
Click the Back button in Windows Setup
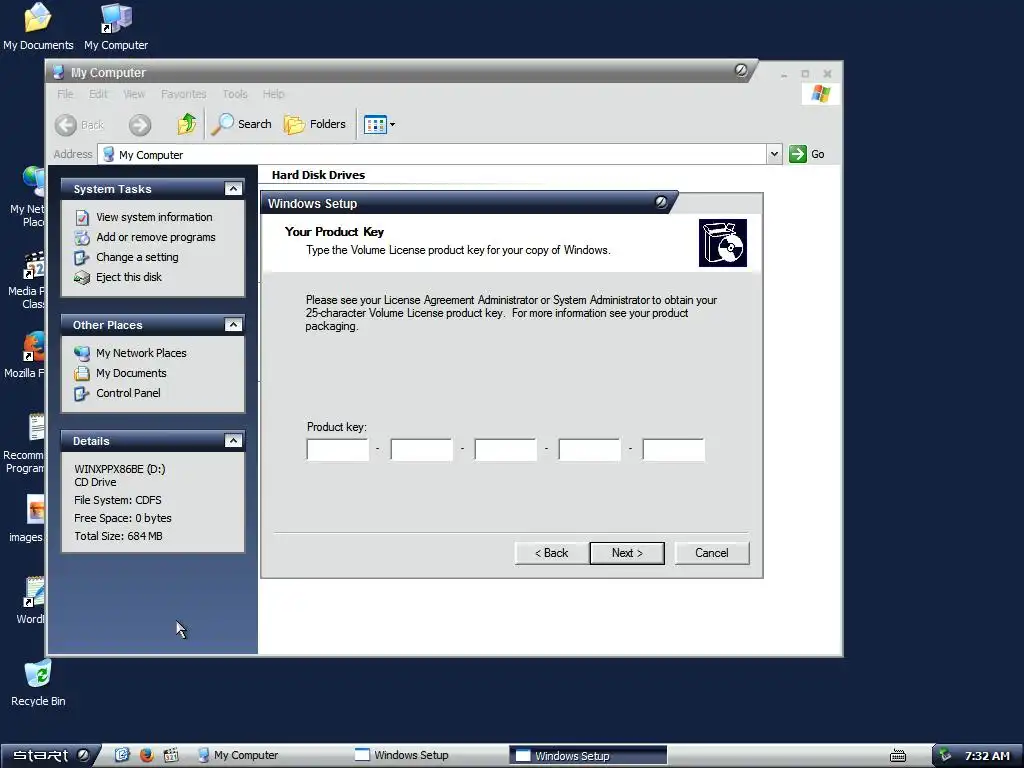551,553
